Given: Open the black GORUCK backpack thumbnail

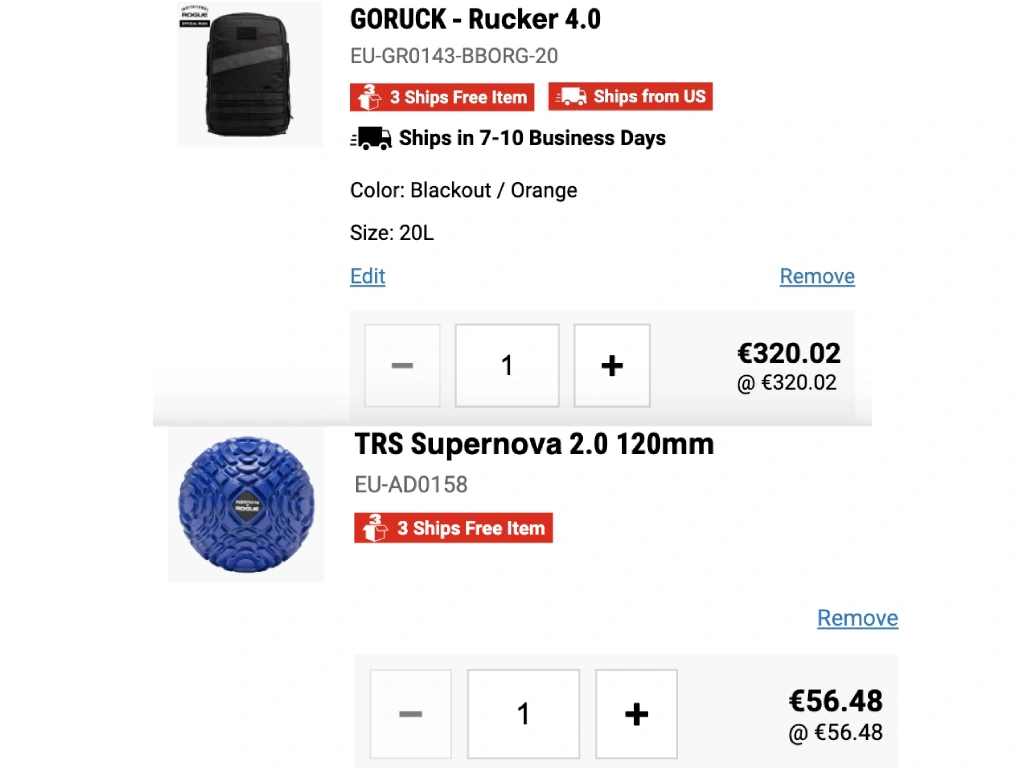Looking at the screenshot, I should tap(249, 76).
